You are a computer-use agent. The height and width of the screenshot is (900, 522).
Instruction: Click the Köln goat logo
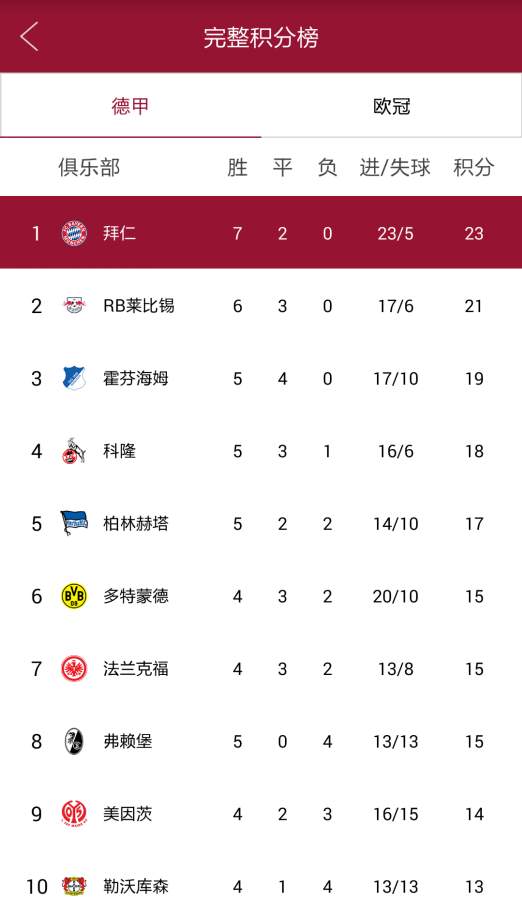pyautogui.click(x=74, y=451)
